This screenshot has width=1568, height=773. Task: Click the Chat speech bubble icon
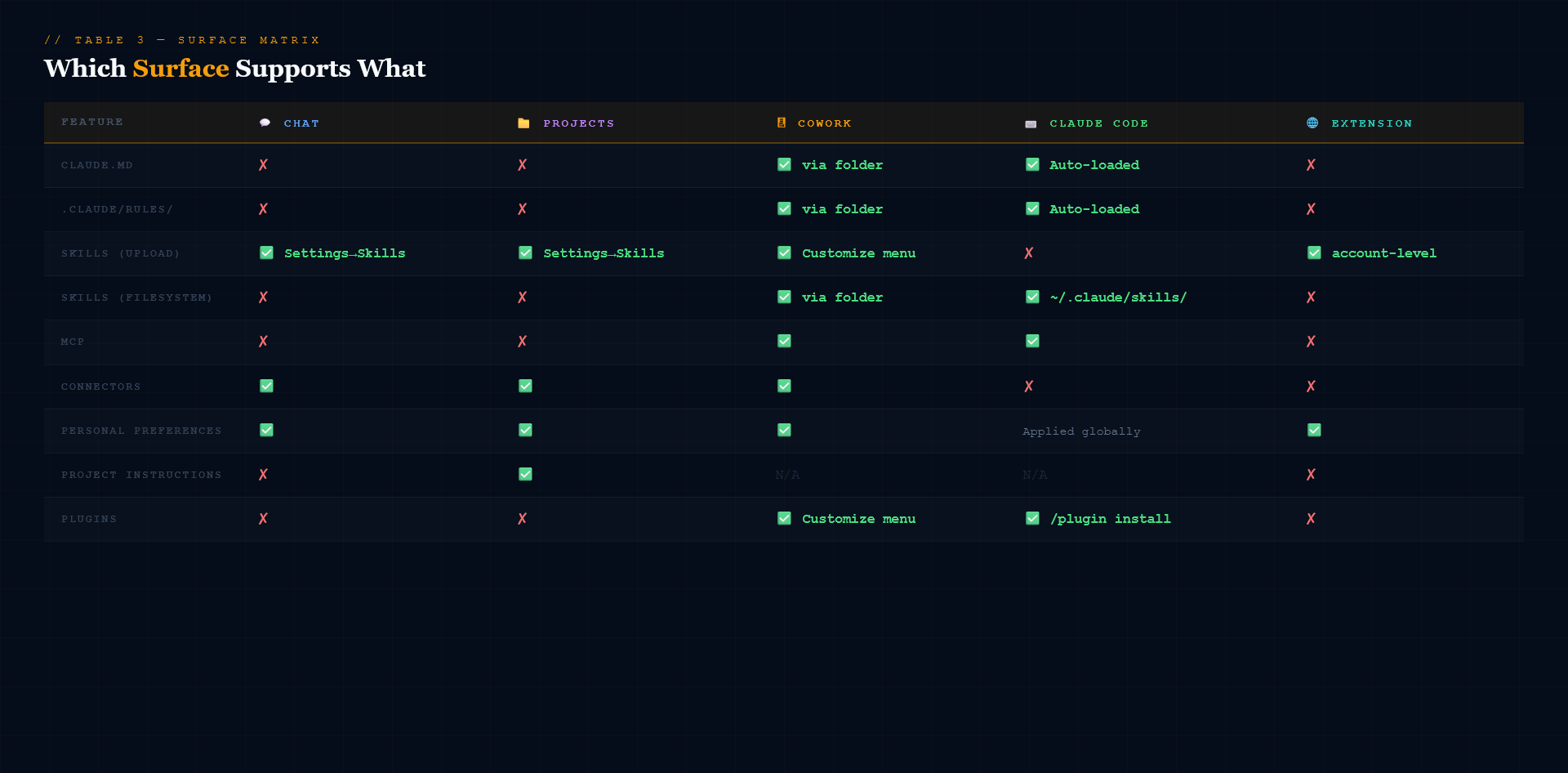pos(265,123)
